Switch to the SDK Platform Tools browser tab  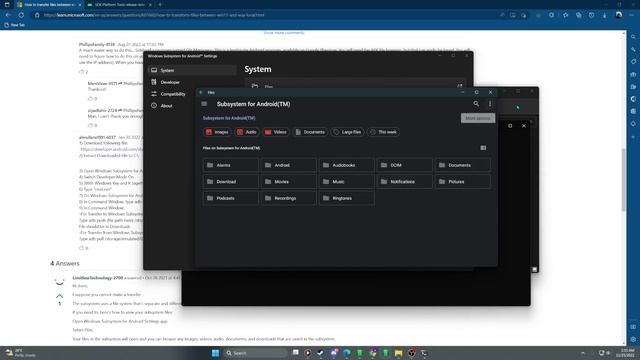click(x=119, y=4)
